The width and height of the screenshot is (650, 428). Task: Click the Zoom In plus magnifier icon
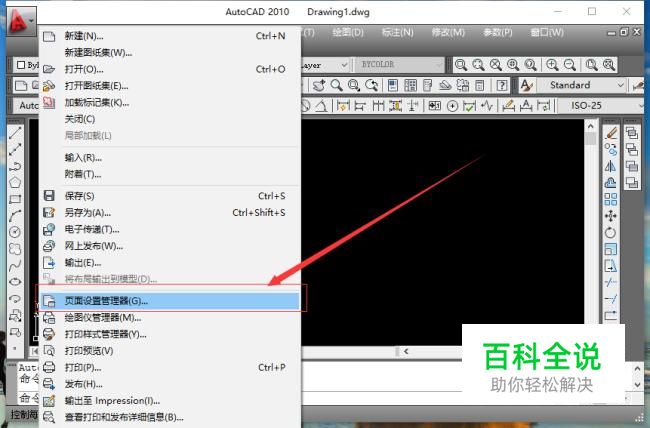tap(552, 65)
